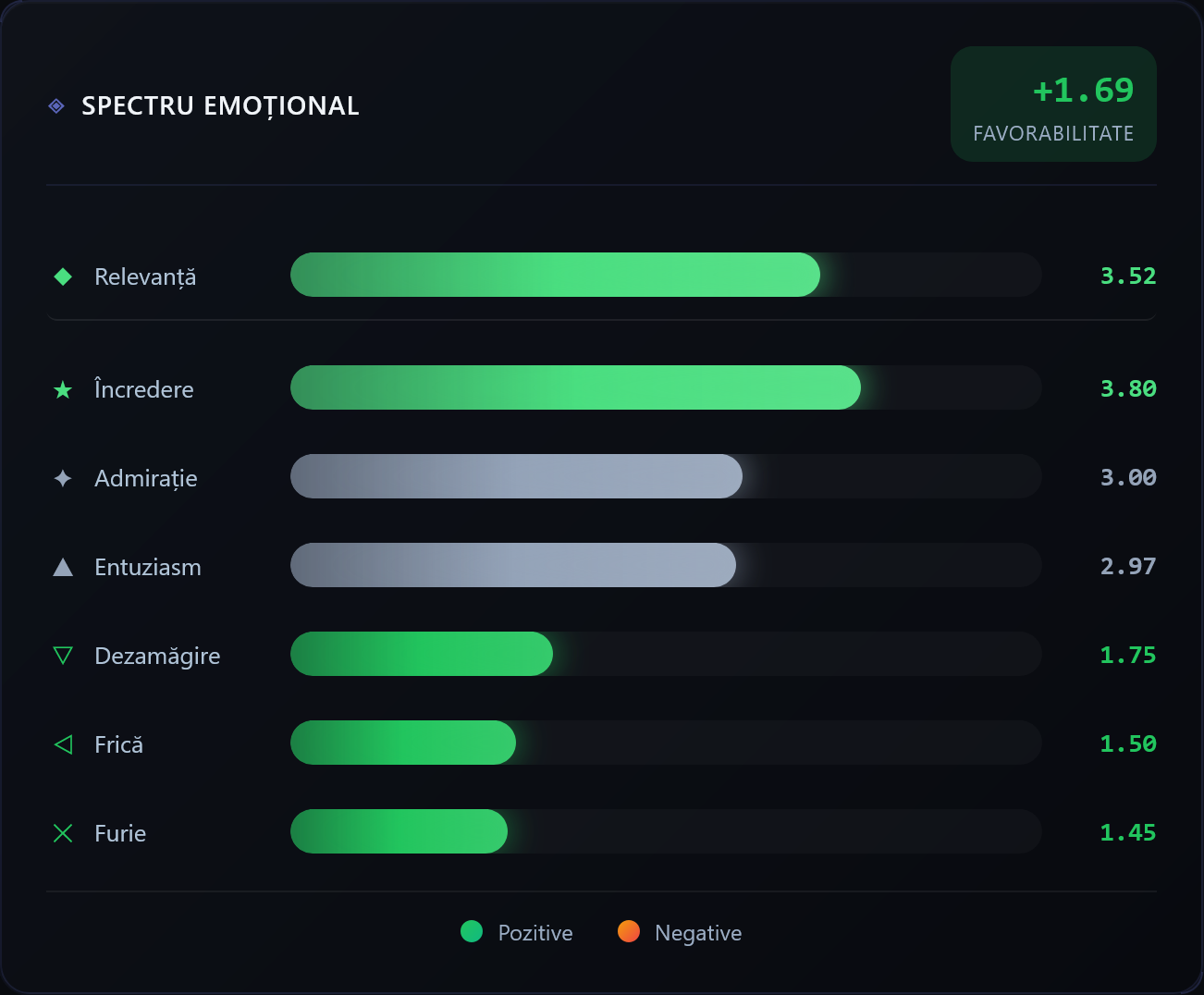Click the Încredere green progress bar
Image resolution: width=1204 pixels, height=995 pixels.
coord(575,387)
